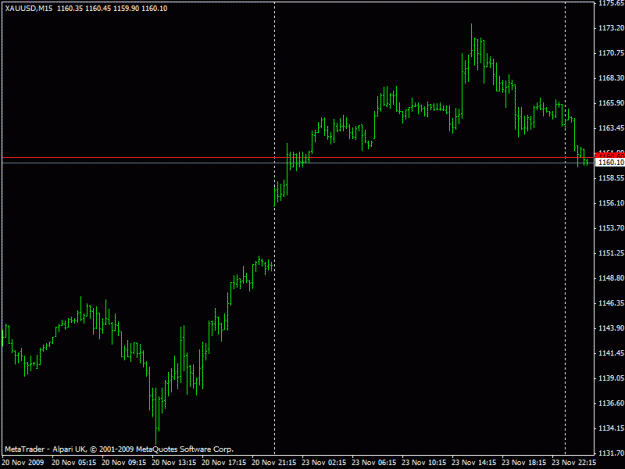This screenshot has width=625, height=469.
Task: Click the 1163.45 price scale label
Action: pos(611,128)
